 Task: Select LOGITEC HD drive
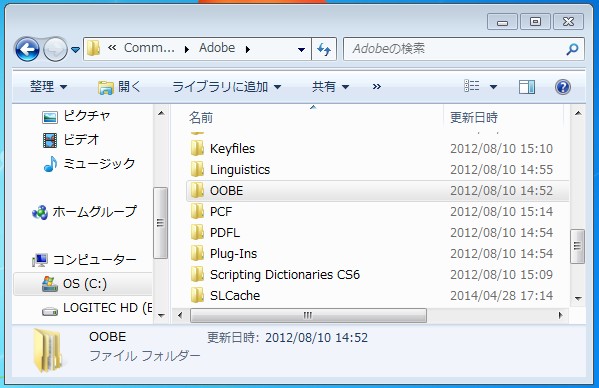point(97,308)
